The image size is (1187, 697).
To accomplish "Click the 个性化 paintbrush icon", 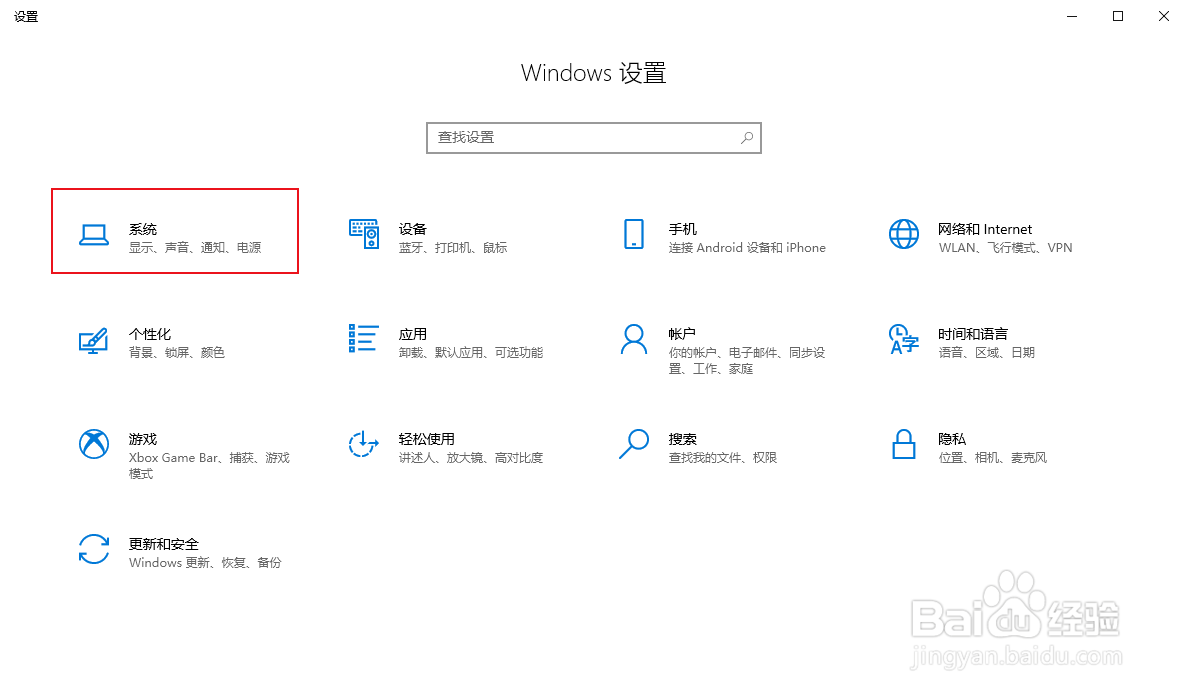I will (94, 341).
